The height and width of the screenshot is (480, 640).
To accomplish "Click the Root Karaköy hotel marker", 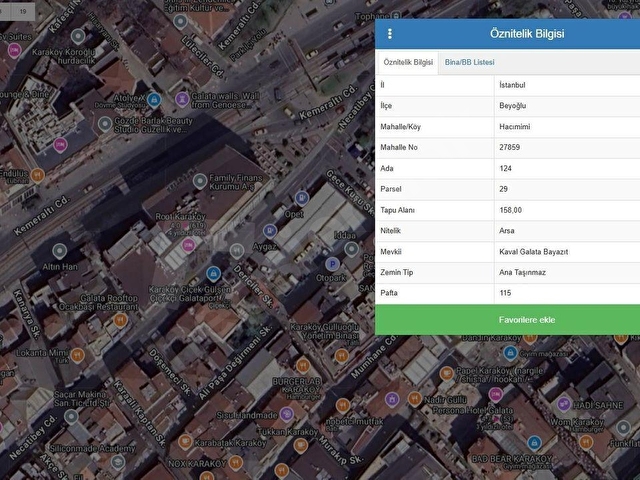I will (188, 246).
